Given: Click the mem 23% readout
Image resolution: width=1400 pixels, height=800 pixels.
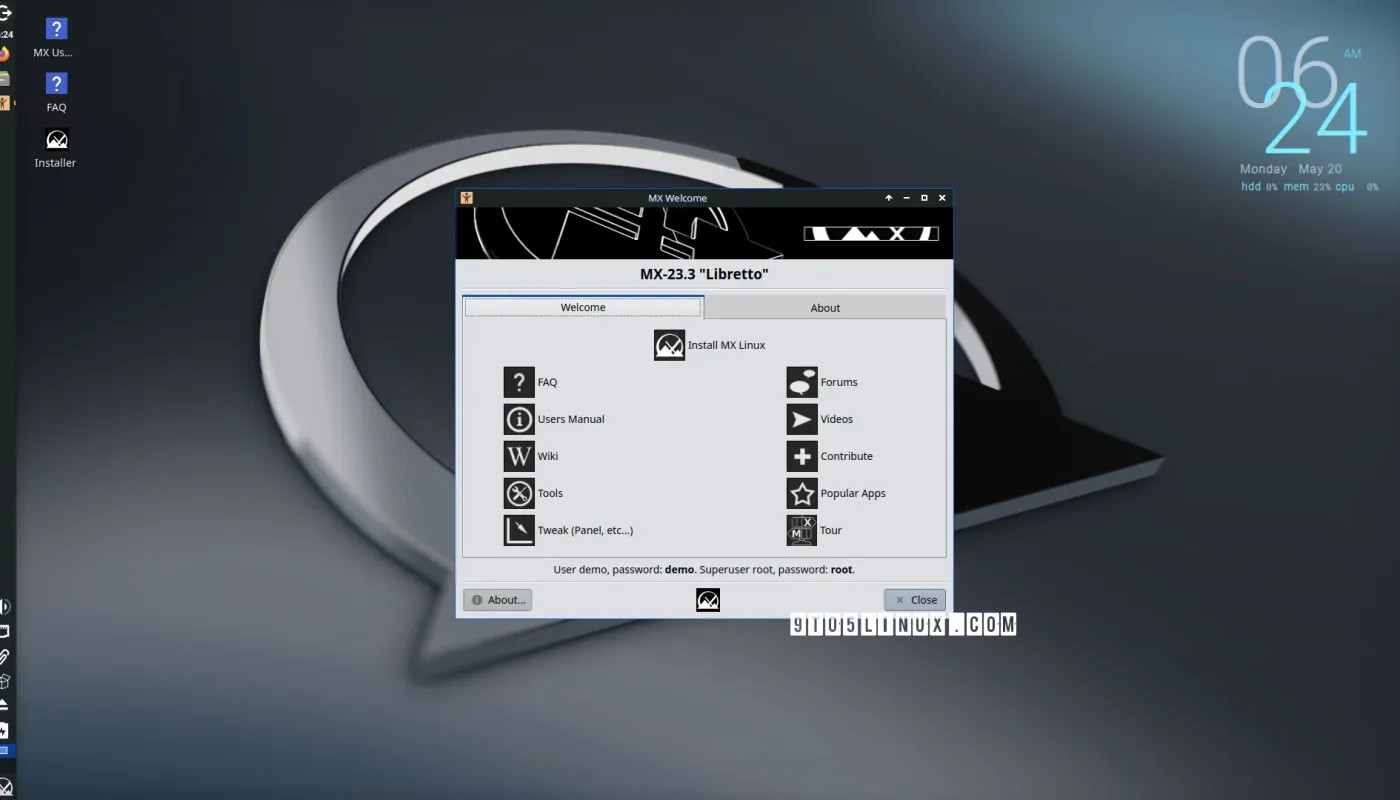Looking at the screenshot, I should point(1307,187).
